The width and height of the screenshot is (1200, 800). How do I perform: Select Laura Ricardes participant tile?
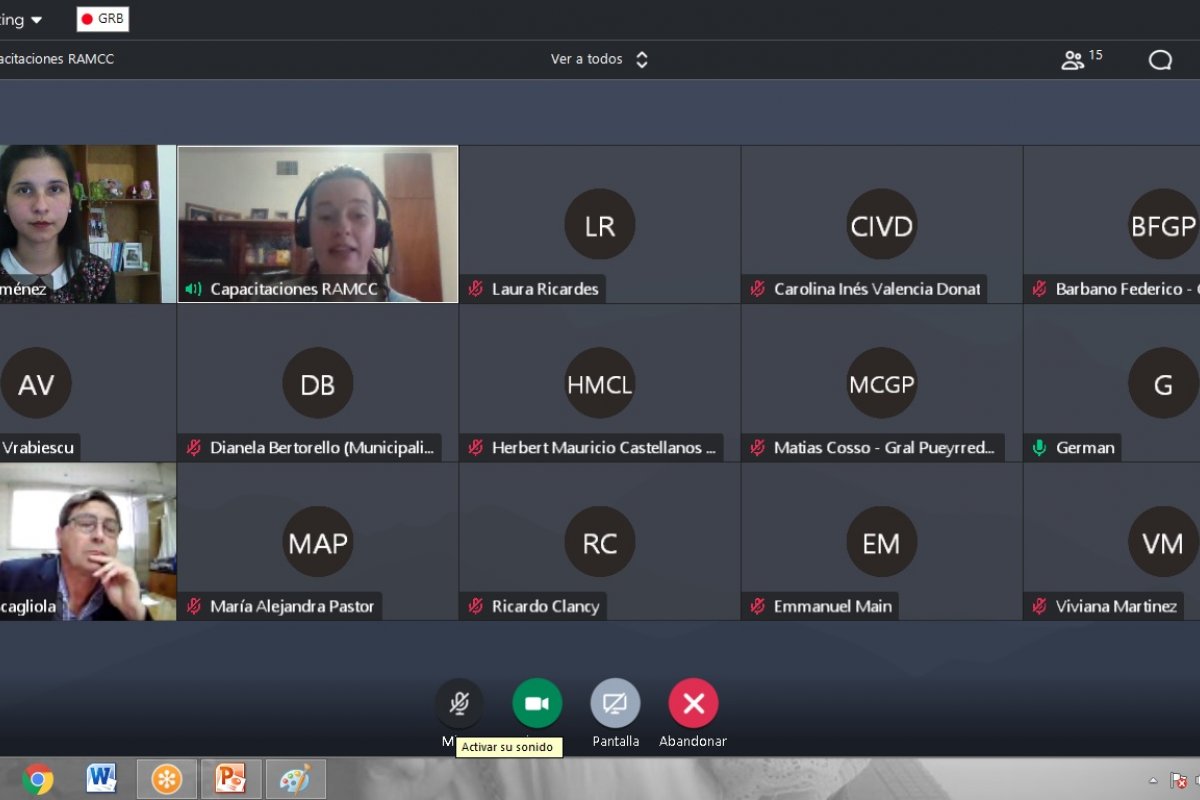[599, 224]
